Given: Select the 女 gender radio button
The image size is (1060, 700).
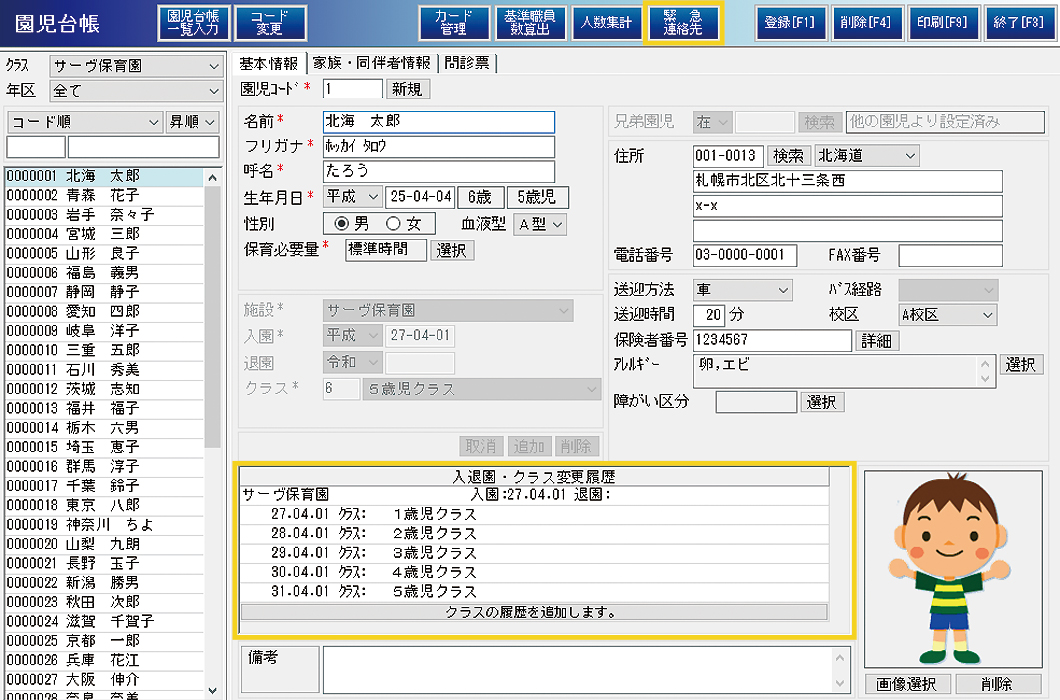Looking at the screenshot, I should pyautogui.click(x=393, y=224).
